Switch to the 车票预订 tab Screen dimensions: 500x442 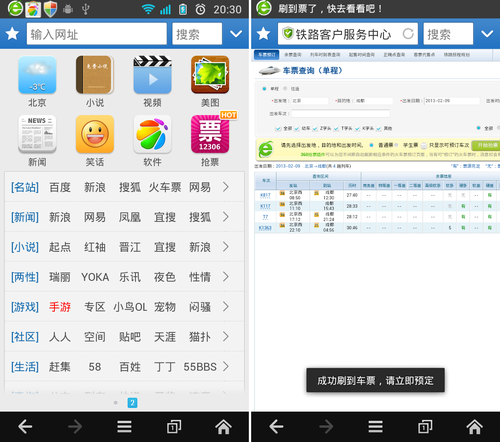pyautogui.click(x=267, y=55)
